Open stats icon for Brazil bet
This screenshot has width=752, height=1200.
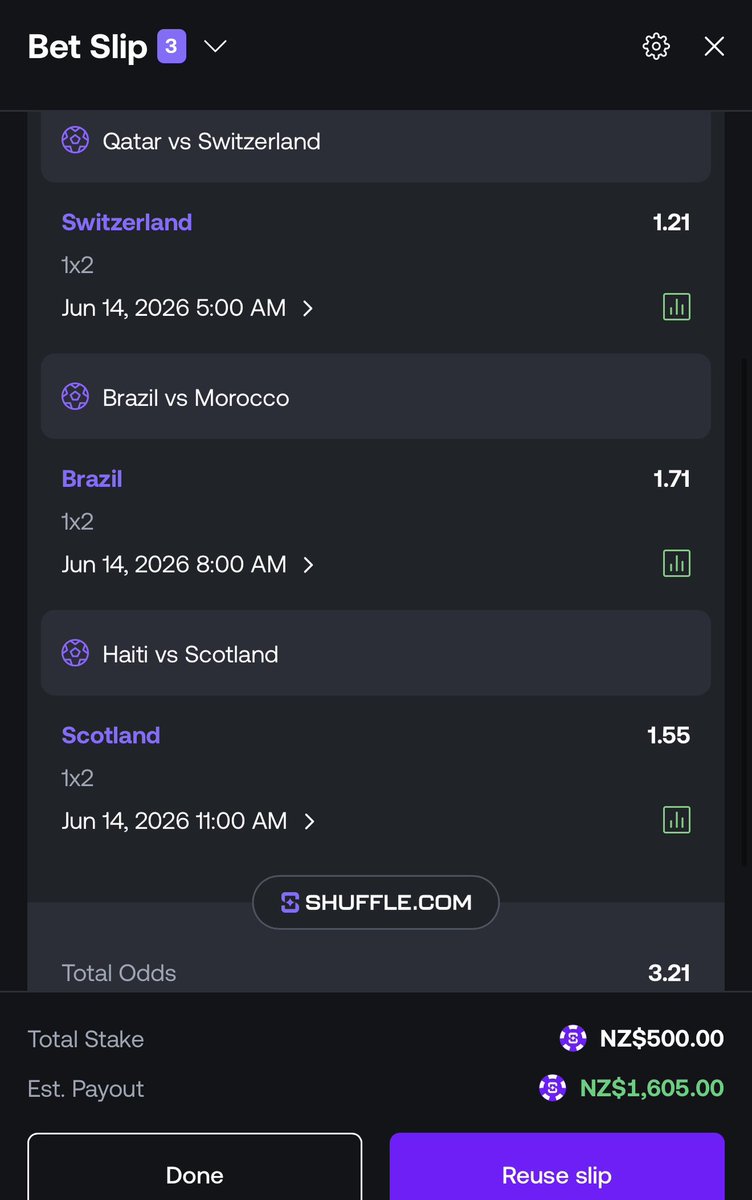(677, 563)
